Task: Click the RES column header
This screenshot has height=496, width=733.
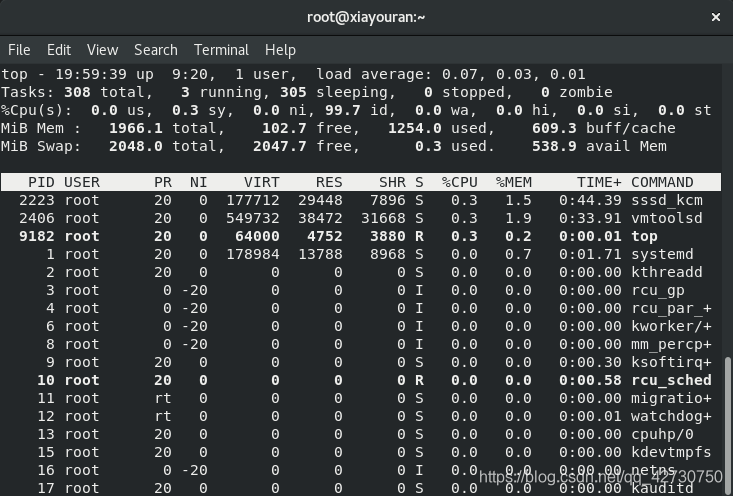Action: [x=329, y=182]
